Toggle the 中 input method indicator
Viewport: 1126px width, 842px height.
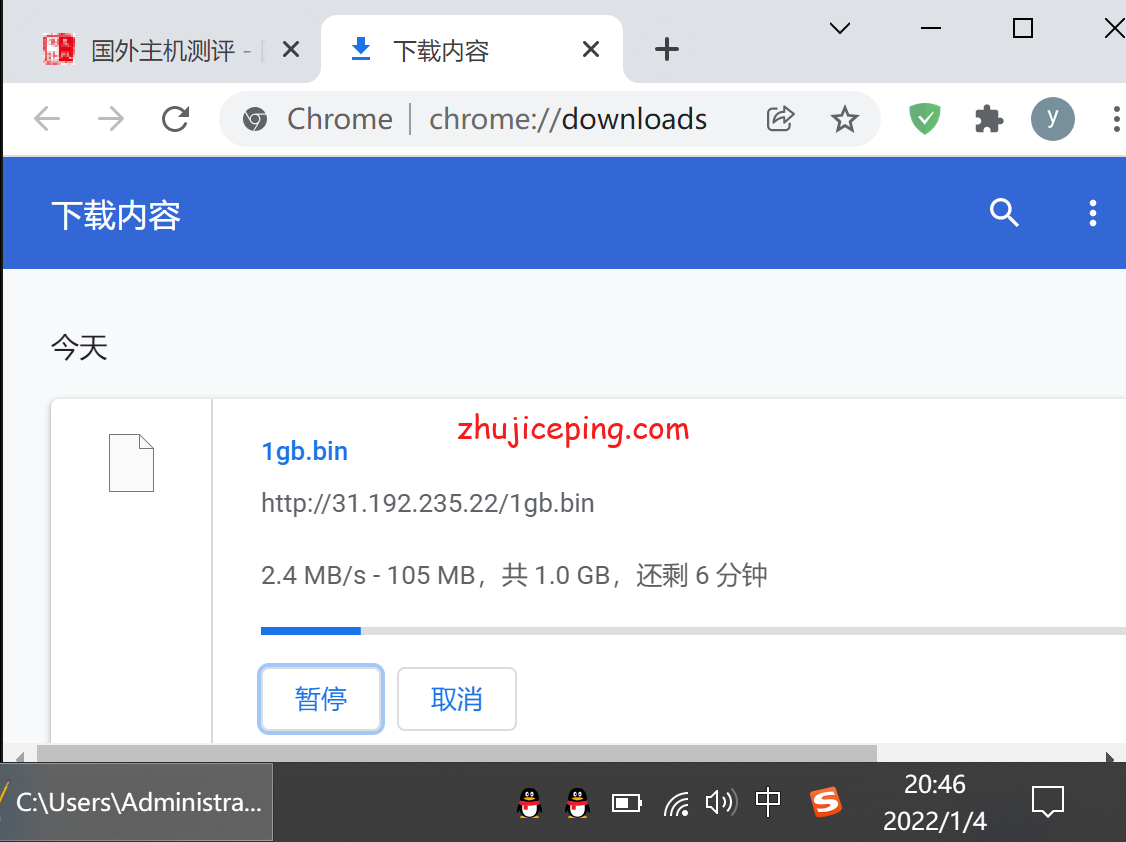coord(767,802)
